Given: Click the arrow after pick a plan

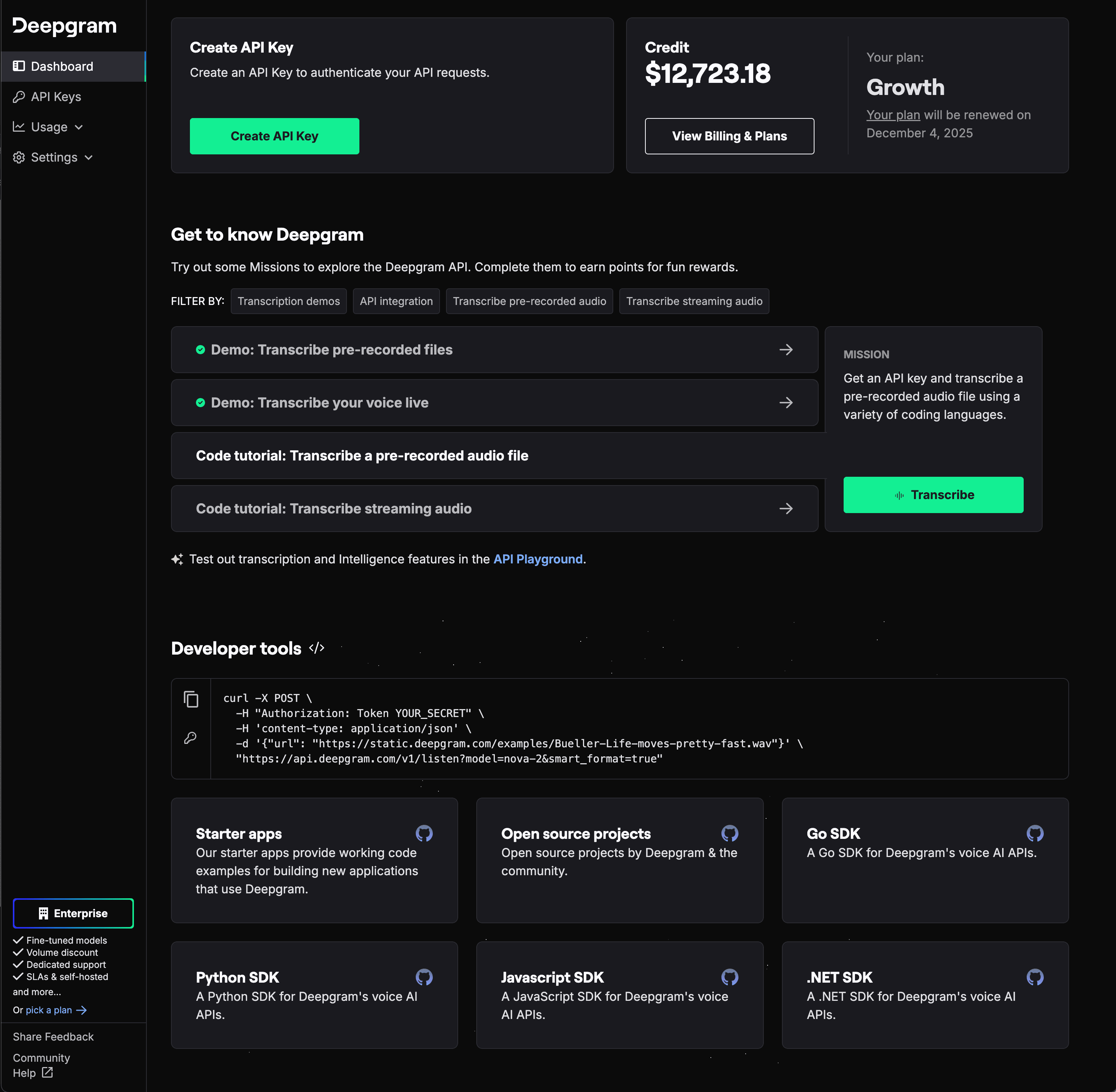Looking at the screenshot, I should tap(81, 1010).
